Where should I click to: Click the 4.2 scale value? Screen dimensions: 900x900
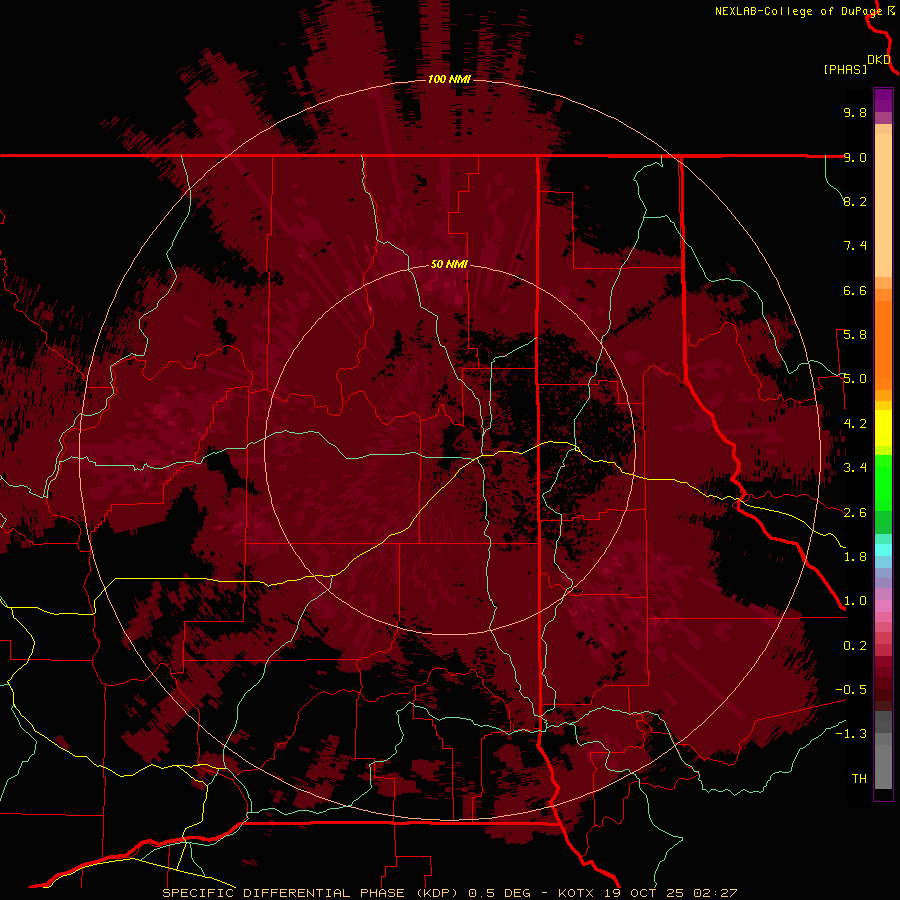tap(855, 424)
